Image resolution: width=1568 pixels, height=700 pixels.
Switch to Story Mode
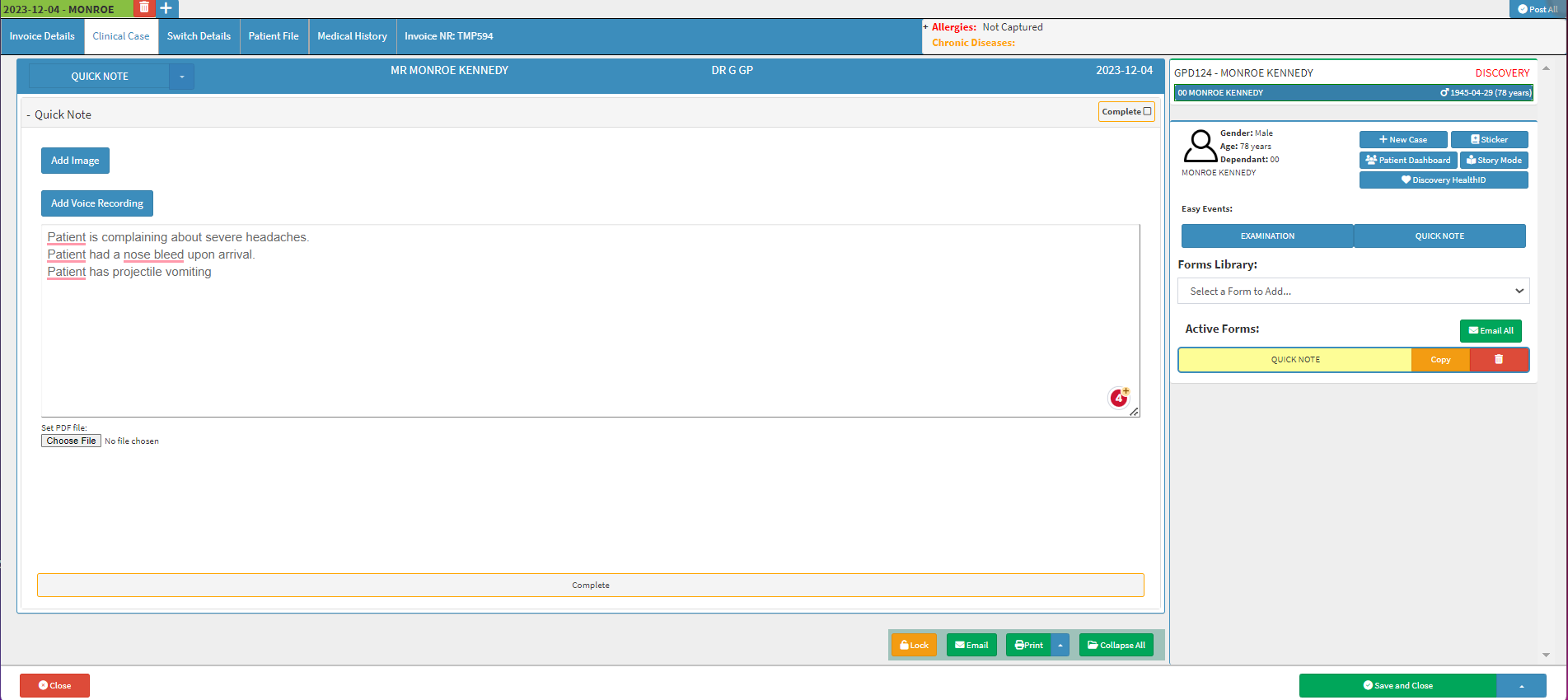pyautogui.click(x=1493, y=161)
